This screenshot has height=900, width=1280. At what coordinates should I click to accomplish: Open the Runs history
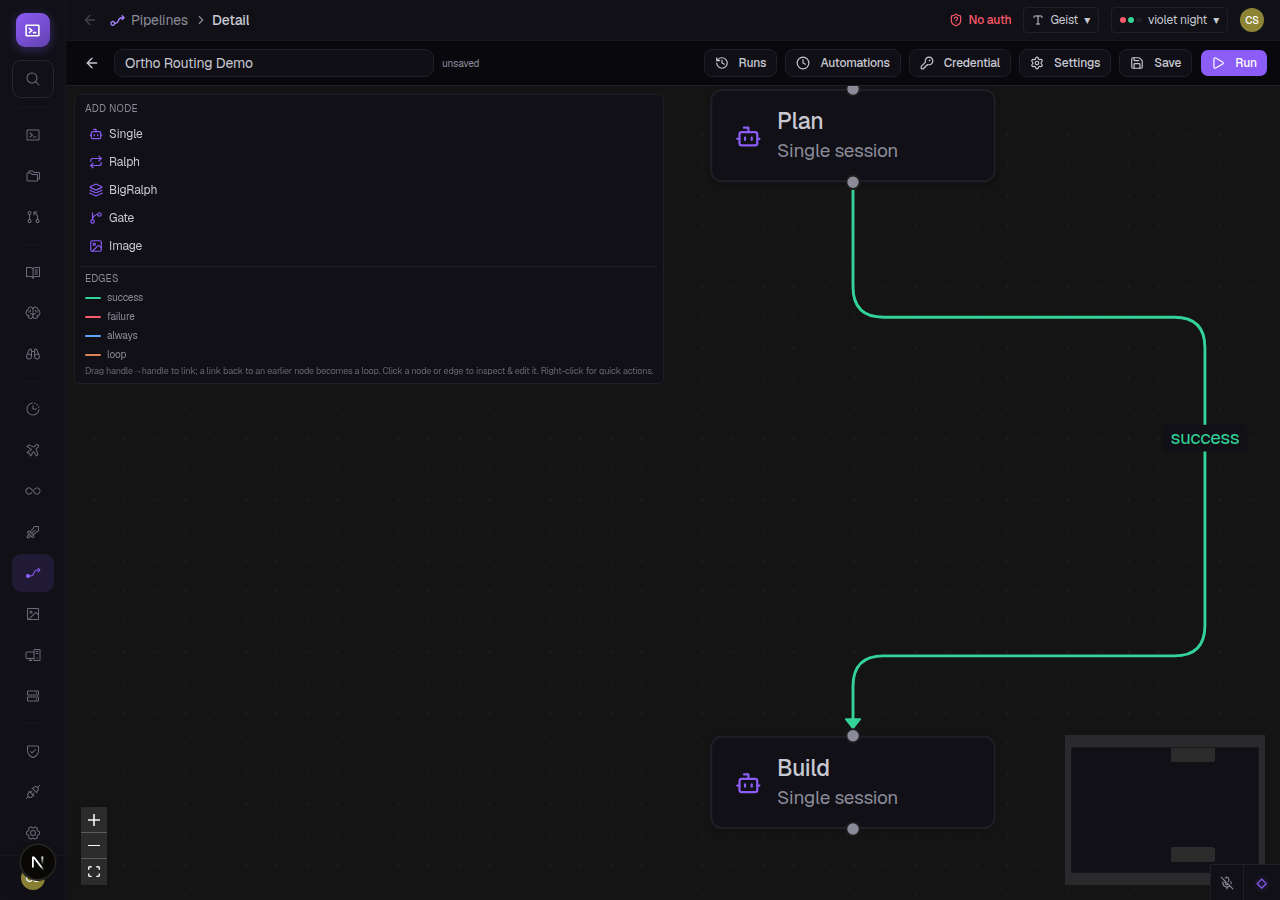point(741,63)
